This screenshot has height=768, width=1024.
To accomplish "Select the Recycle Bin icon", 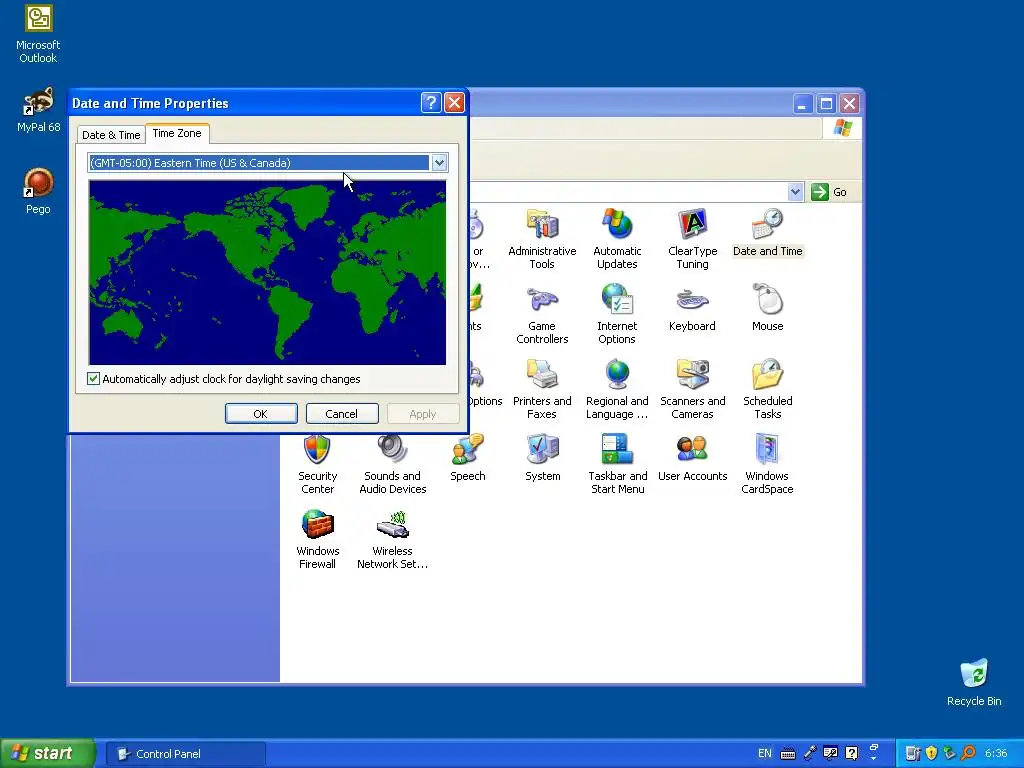I will (x=974, y=683).
